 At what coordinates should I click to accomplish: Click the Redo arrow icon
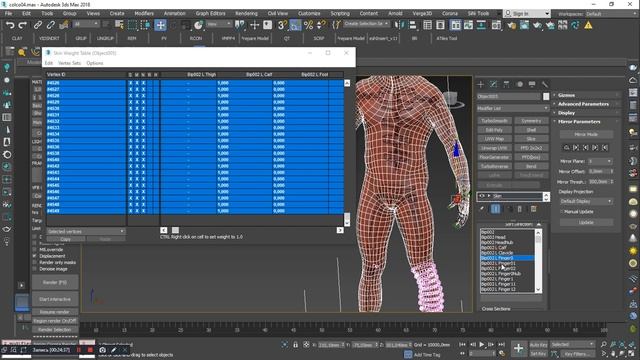[23, 25]
